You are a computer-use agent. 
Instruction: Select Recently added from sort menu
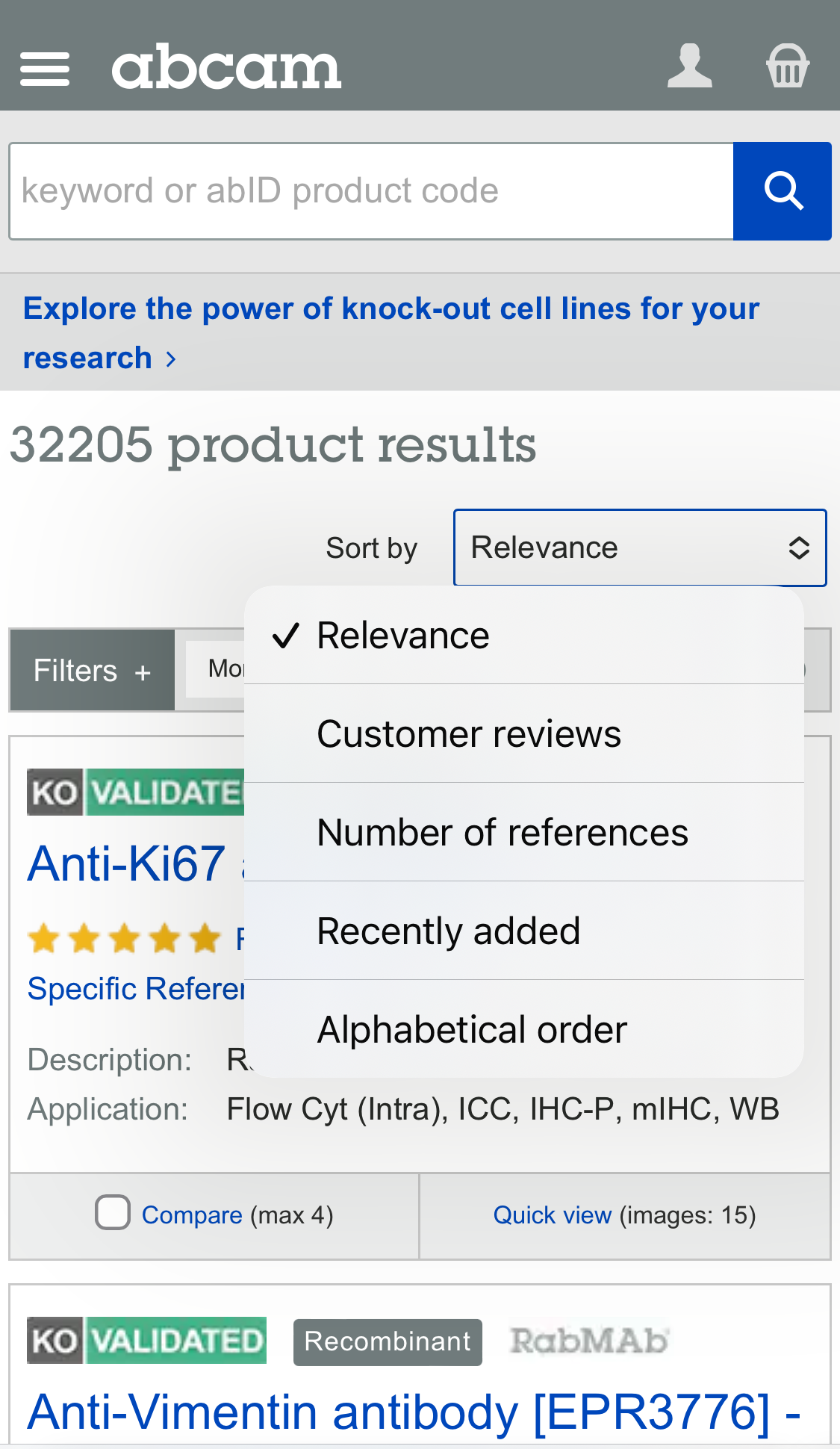[448, 931]
